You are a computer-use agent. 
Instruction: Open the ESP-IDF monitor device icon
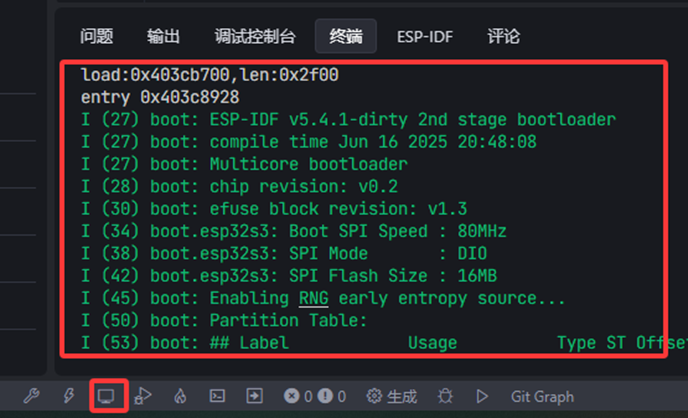coord(106,396)
